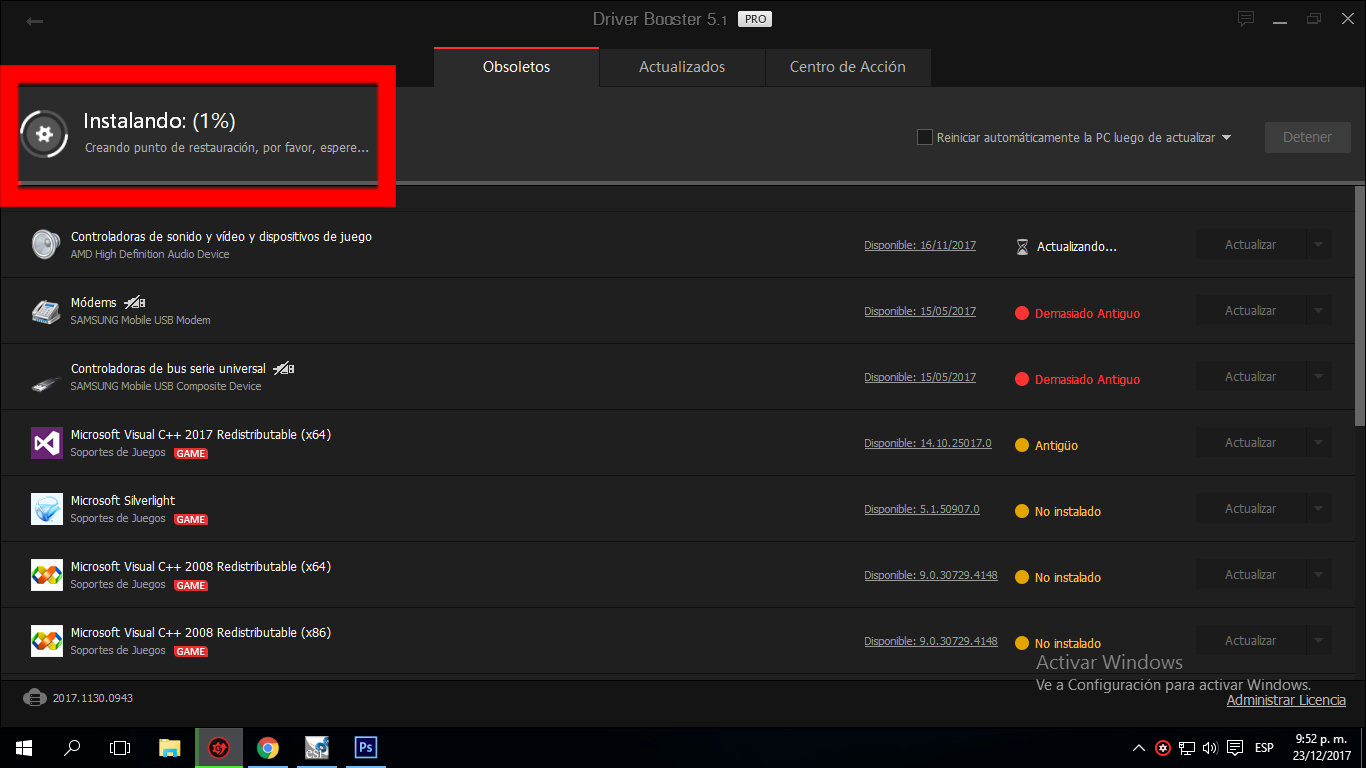The image size is (1366, 768).
Task: Launch Google Chrome from taskbar
Action: pos(267,747)
